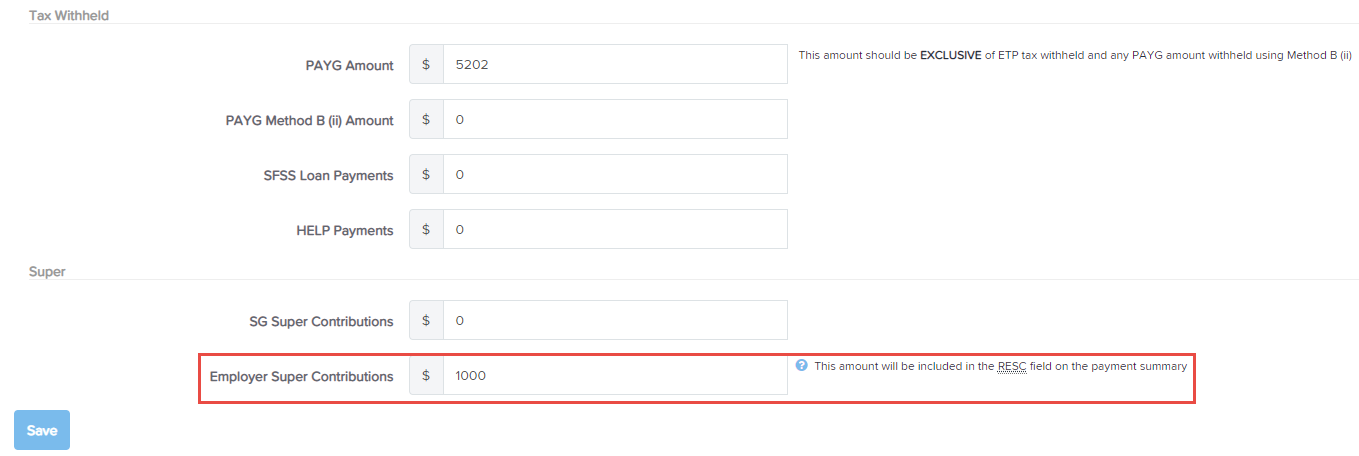Click dollar sign beside HELP Payments field

[x=426, y=229]
